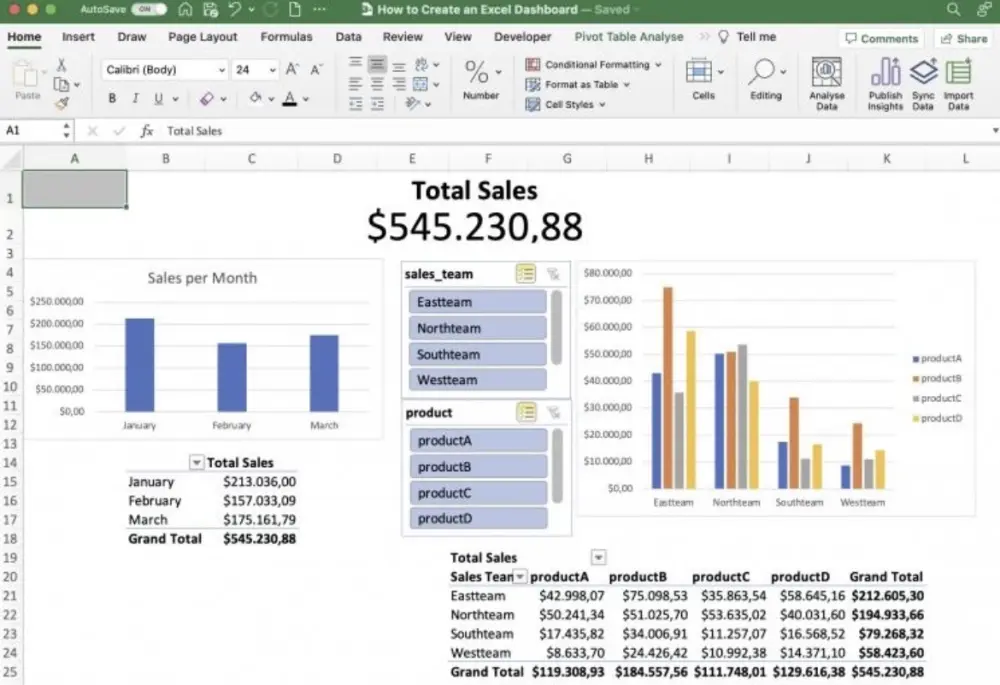
Task: Click the Share button
Action: [x=964, y=39]
